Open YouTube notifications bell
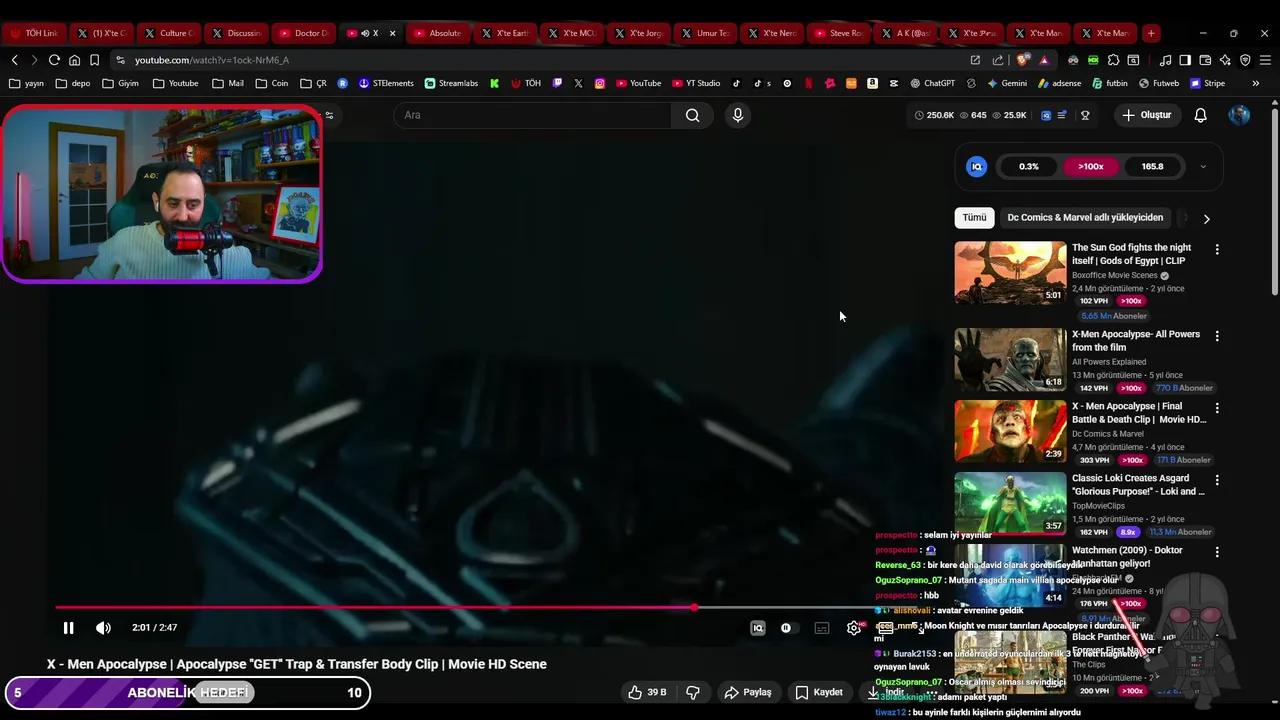The image size is (1280, 720). click(x=1201, y=115)
